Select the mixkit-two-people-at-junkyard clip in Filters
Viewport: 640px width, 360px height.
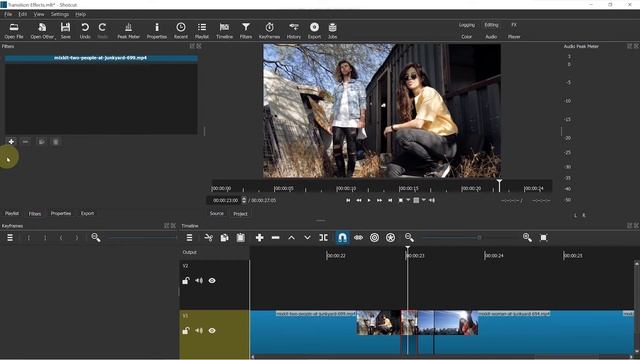[101, 58]
